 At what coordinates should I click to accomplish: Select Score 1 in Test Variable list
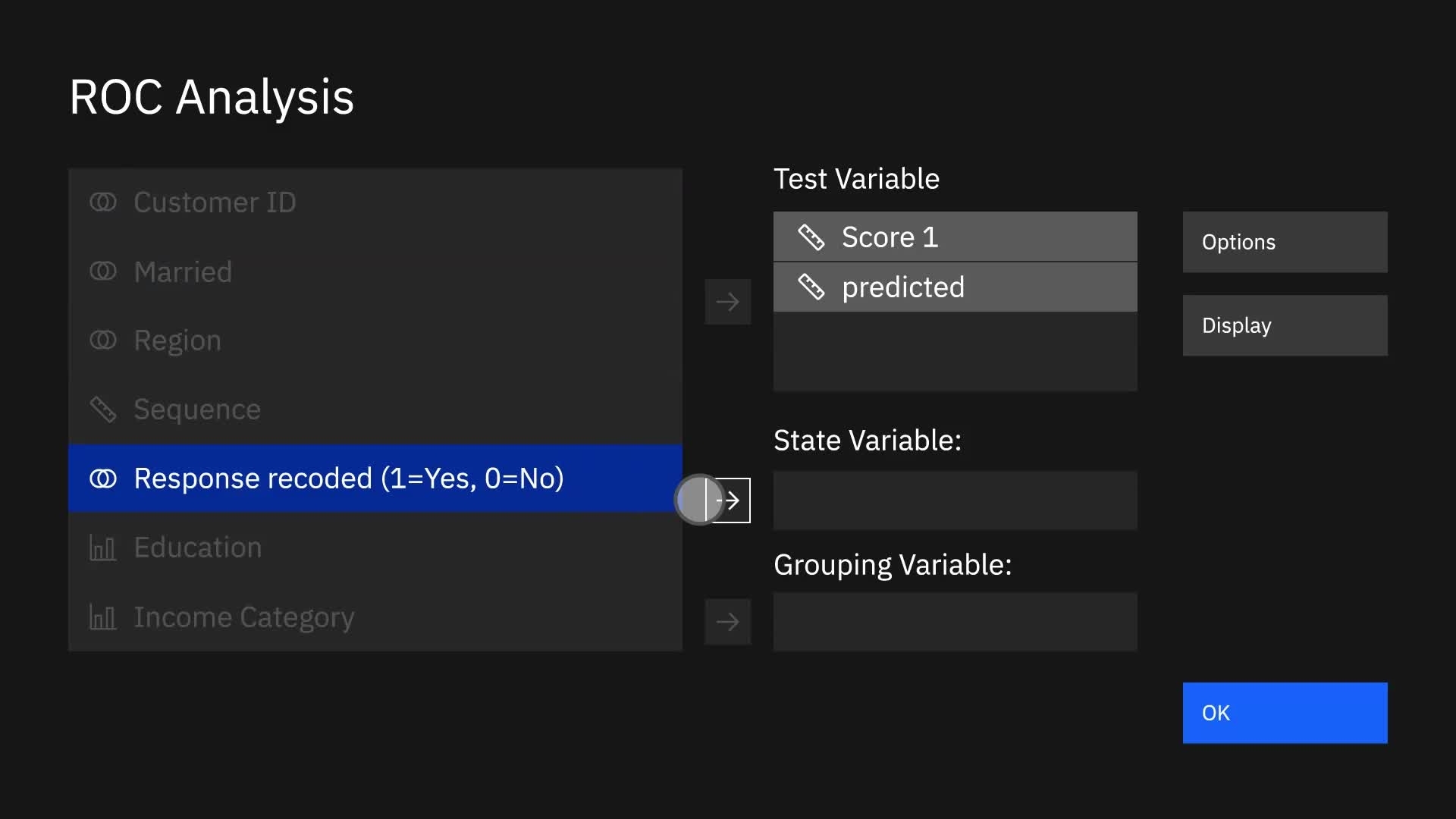click(890, 237)
